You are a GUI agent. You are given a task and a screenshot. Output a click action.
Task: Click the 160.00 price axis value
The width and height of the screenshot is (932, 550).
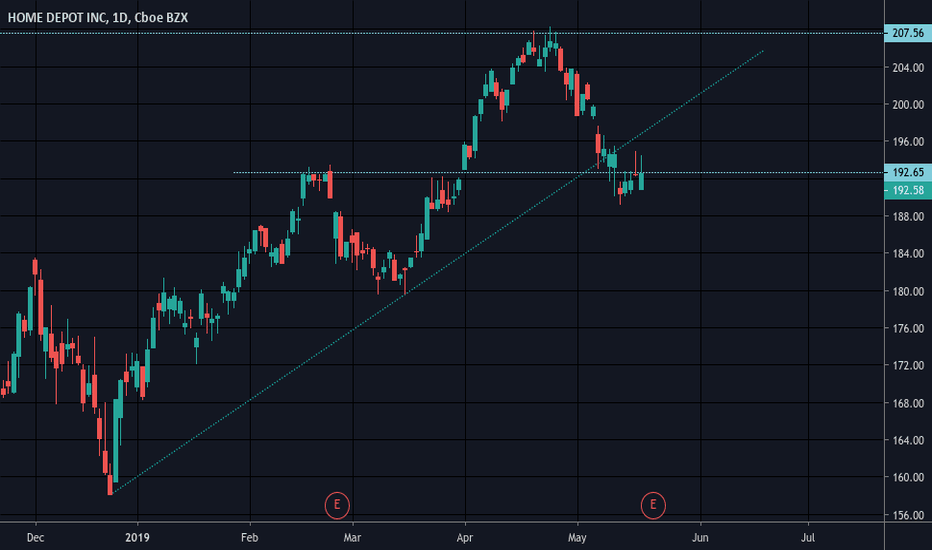pyautogui.click(x=908, y=477)
